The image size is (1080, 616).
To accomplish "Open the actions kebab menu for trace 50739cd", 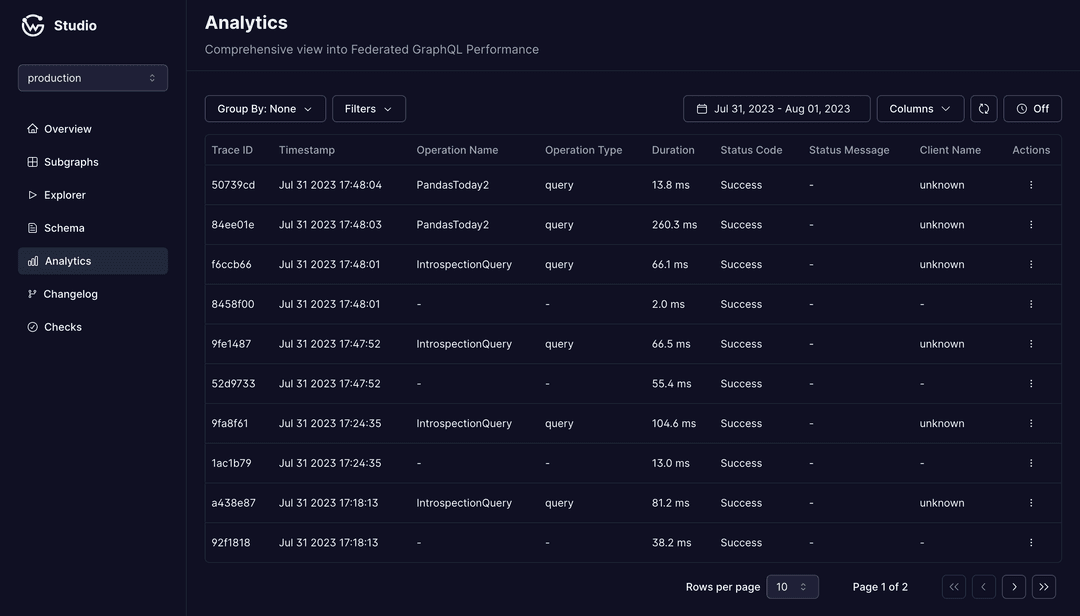I will point(1031,184).
